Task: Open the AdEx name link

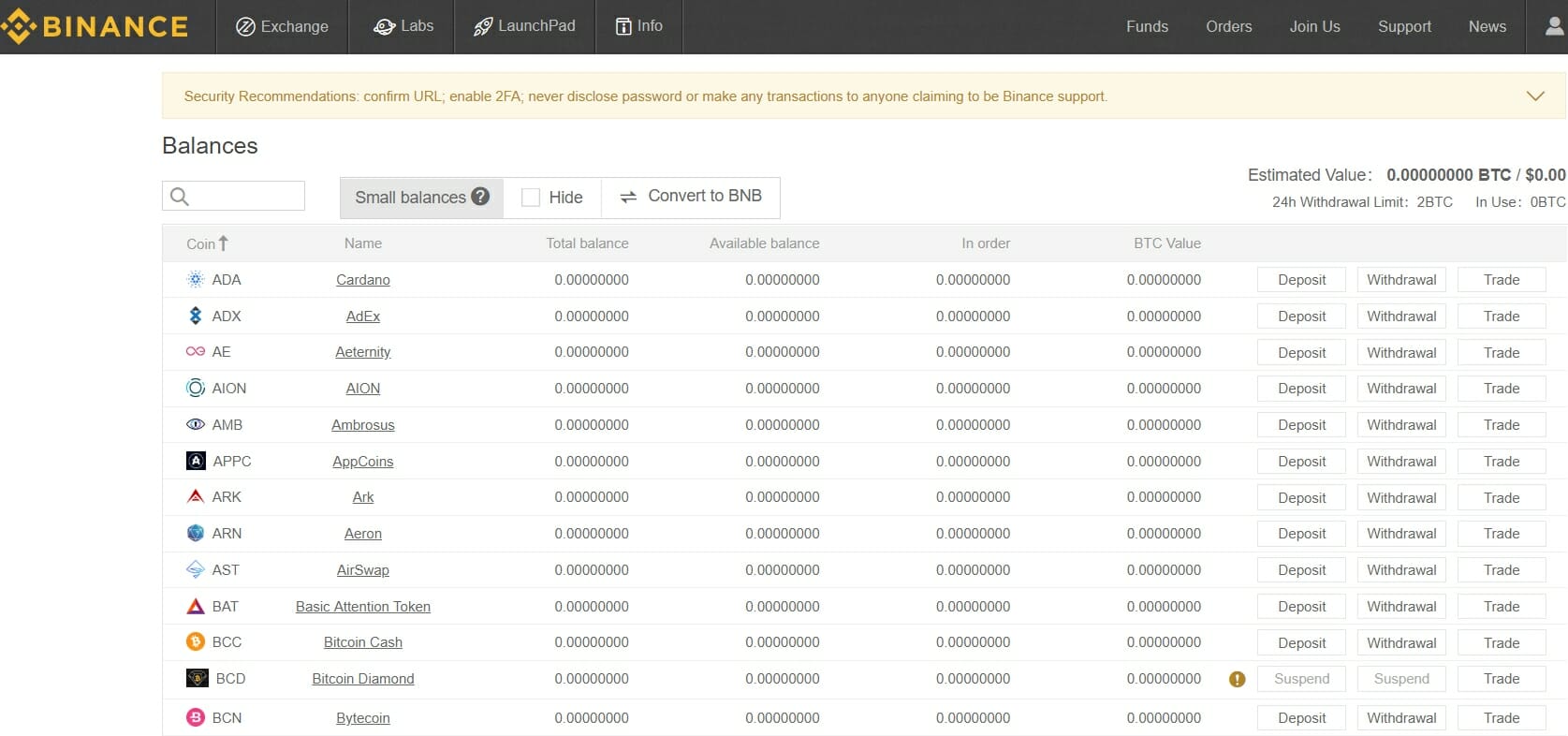Action: 363,316
